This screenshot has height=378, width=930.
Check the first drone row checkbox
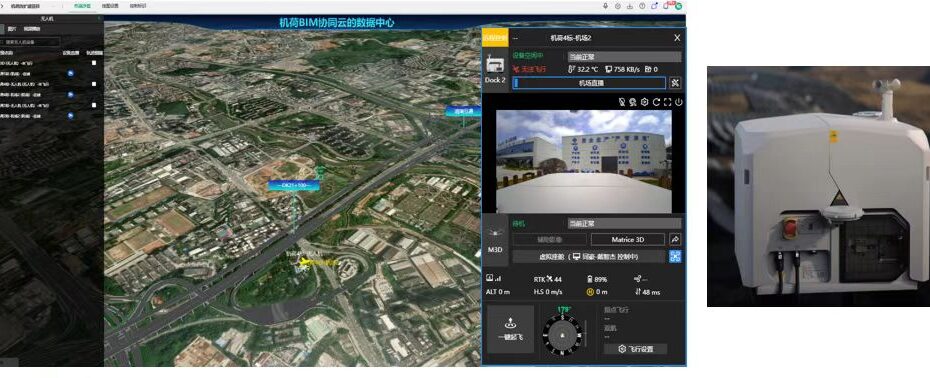click(94, 62)
